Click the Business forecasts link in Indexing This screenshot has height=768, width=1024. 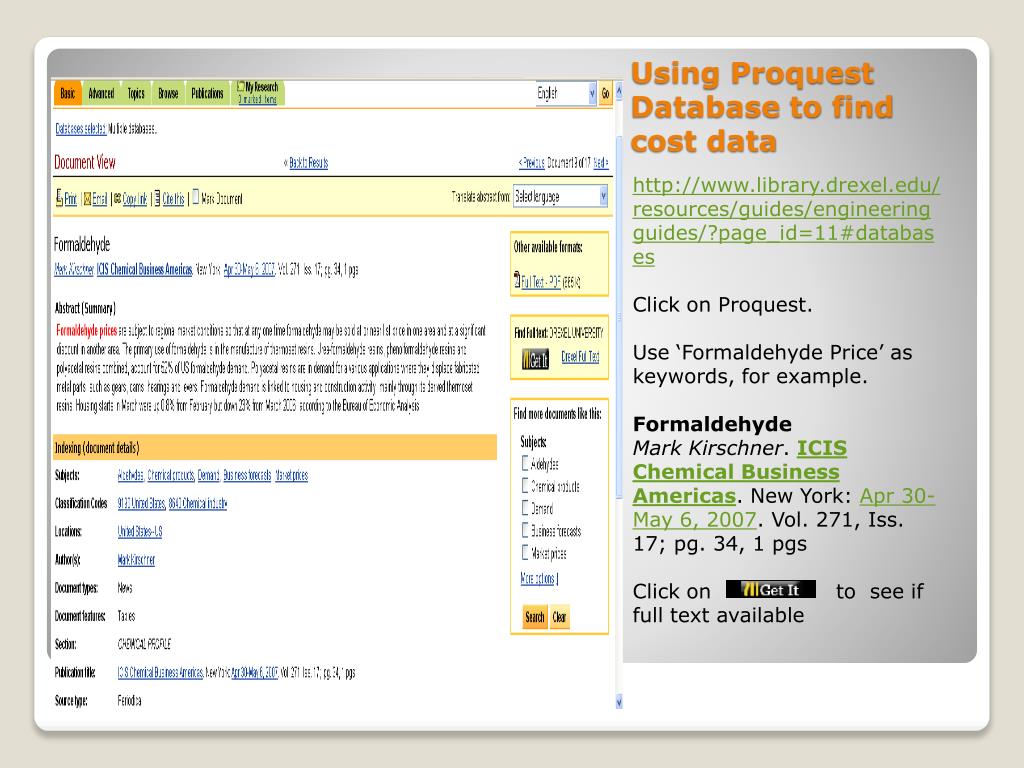pyautogui.click(x=247, y=475)
